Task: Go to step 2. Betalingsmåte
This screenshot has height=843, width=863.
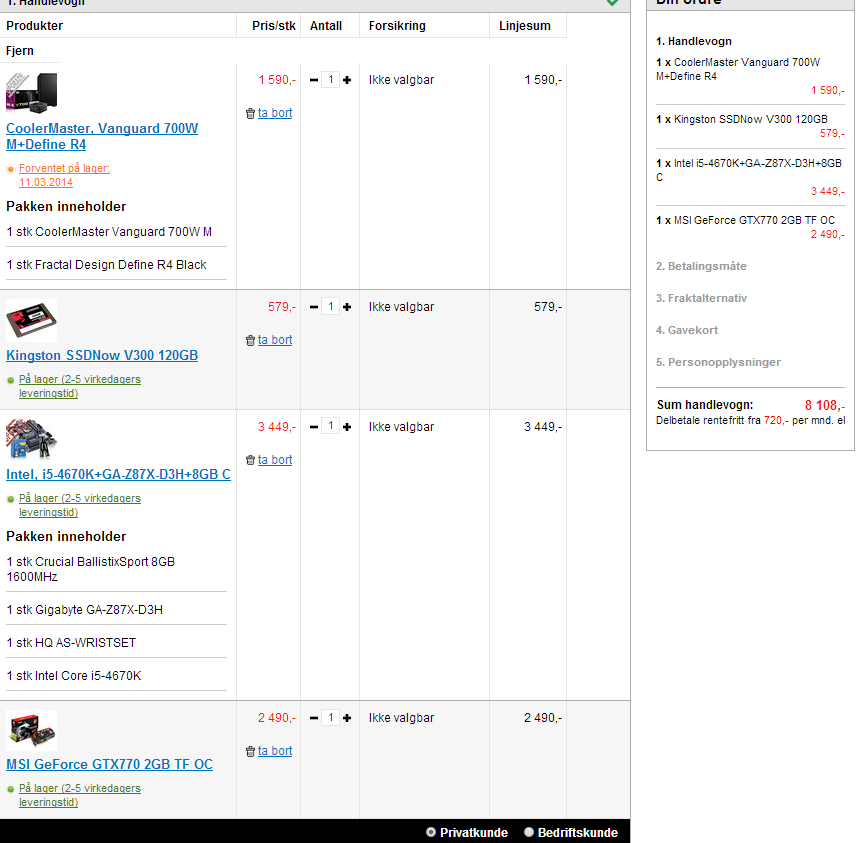Action: coord(701,266)
